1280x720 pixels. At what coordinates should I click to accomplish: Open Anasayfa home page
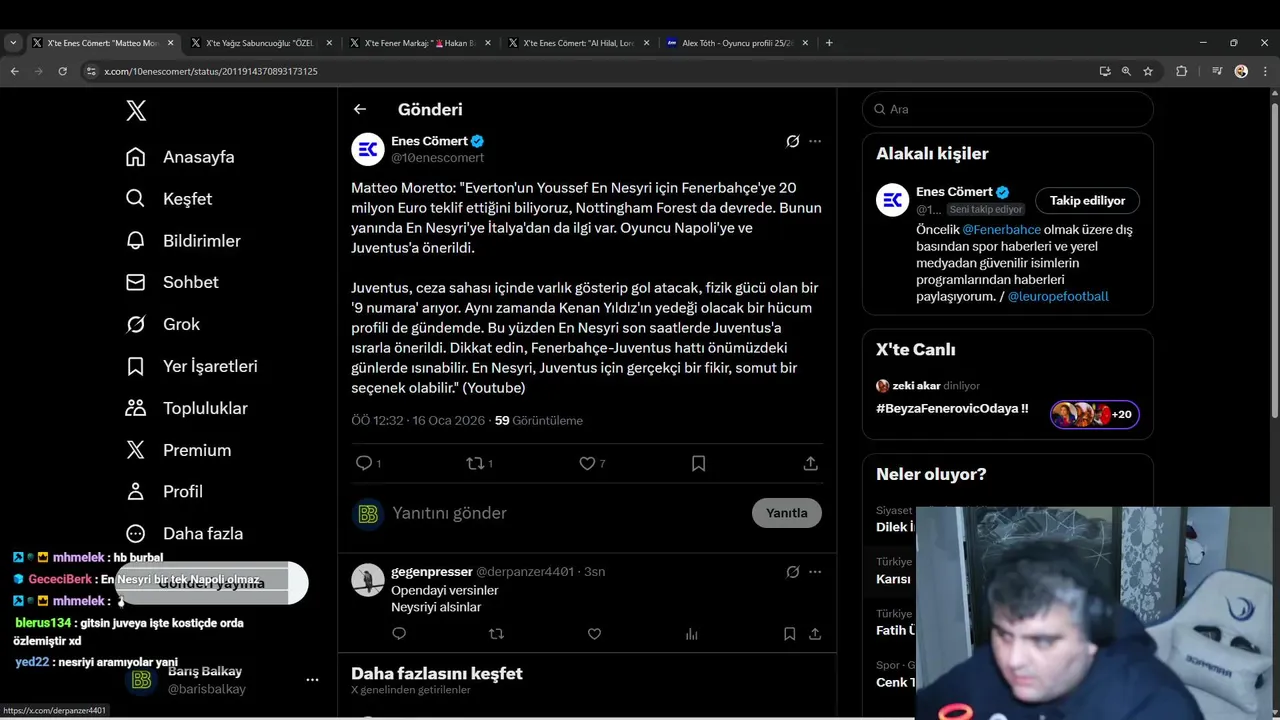(180, 157)
